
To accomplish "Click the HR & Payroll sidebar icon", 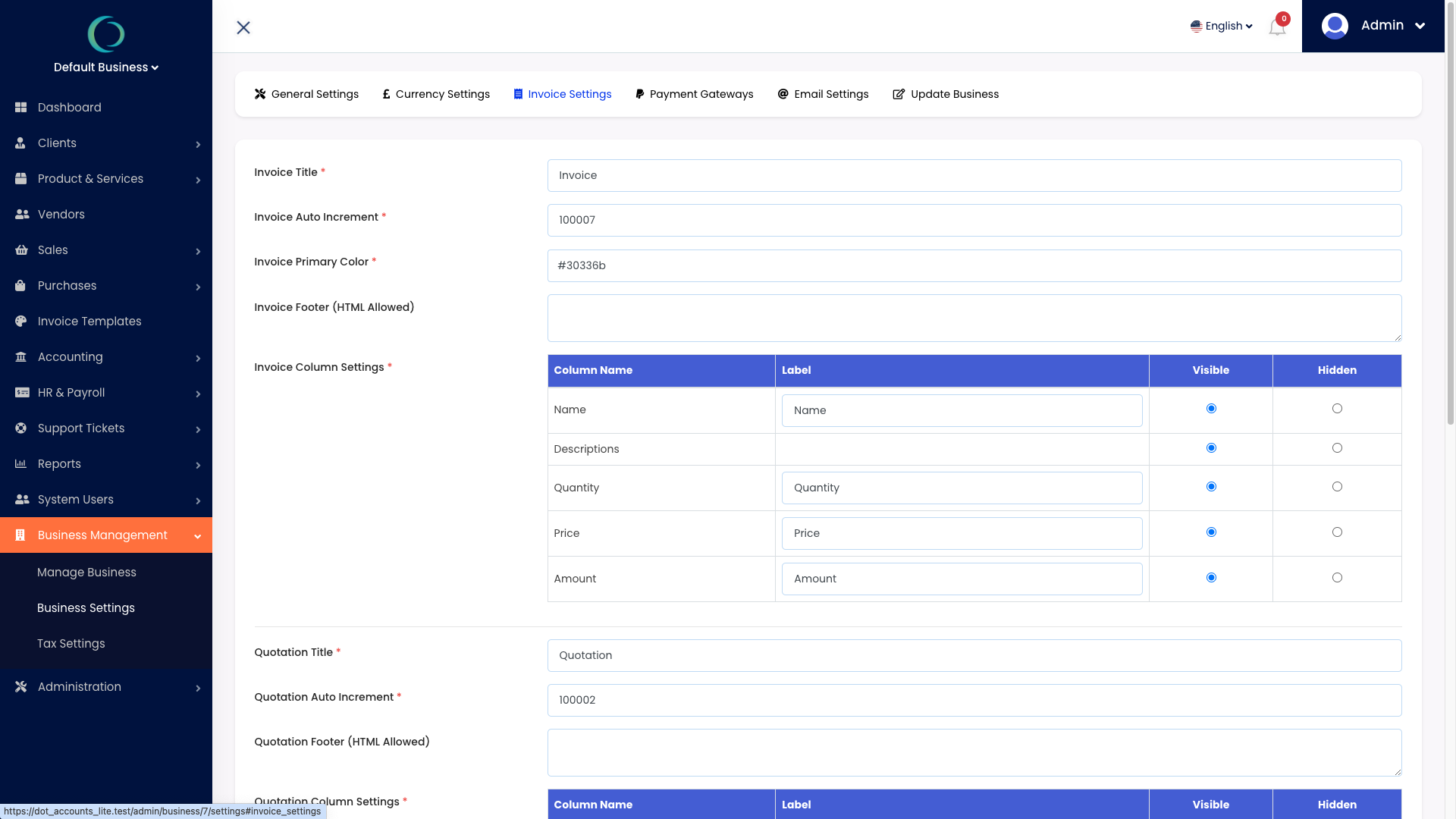I will (22, 392).
